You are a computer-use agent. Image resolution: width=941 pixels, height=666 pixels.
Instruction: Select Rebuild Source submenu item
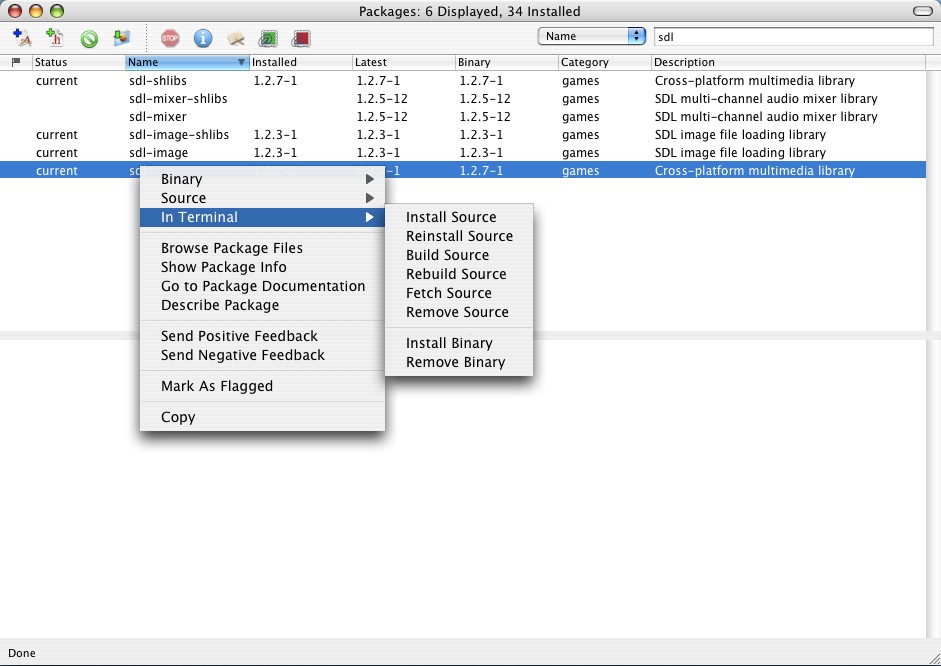click(459, 274)
